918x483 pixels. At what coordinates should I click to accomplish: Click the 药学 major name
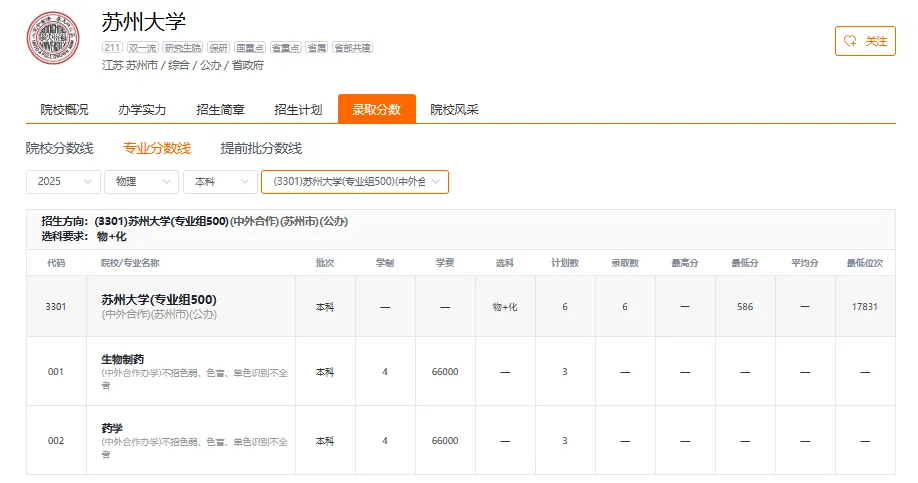(112, 428)
